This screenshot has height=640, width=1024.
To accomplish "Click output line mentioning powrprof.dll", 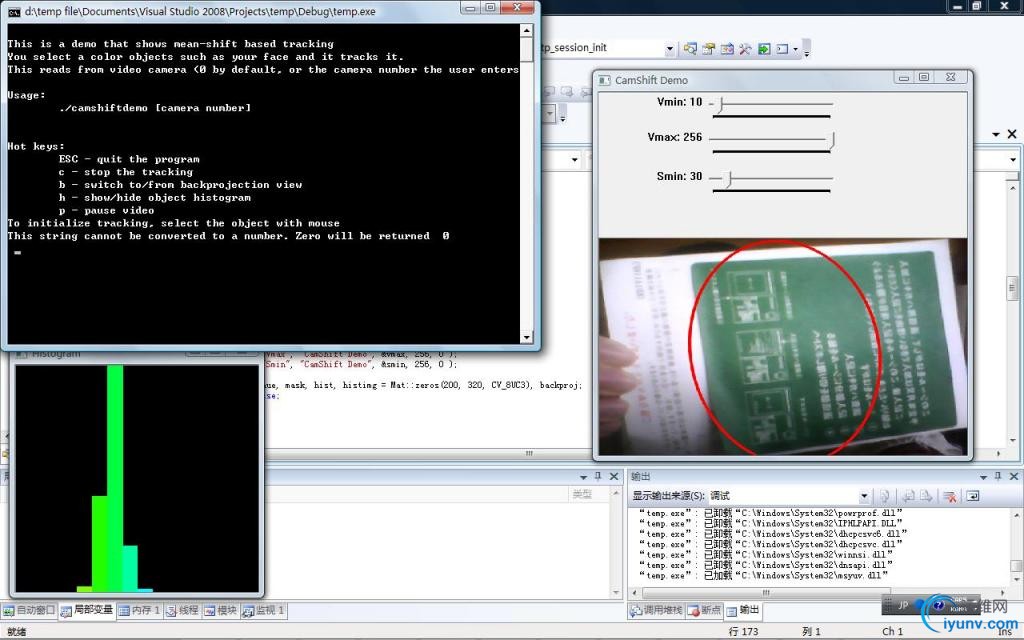I will (x=770, y=513).
